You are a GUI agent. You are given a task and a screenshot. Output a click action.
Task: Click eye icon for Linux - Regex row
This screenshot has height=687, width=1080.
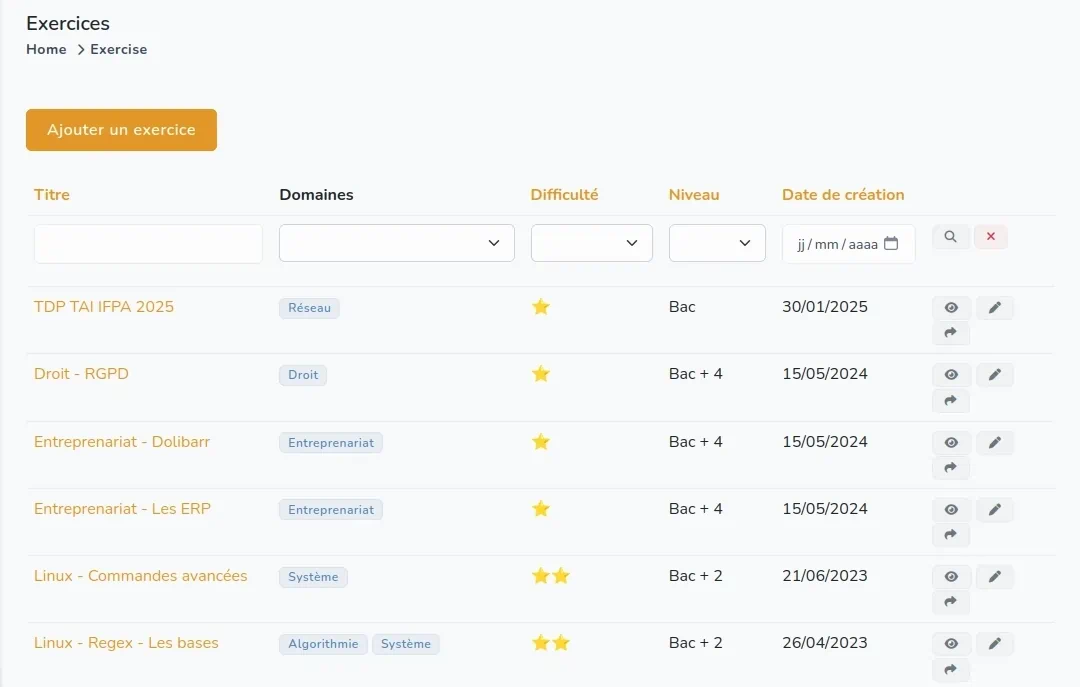pos(950,644)
